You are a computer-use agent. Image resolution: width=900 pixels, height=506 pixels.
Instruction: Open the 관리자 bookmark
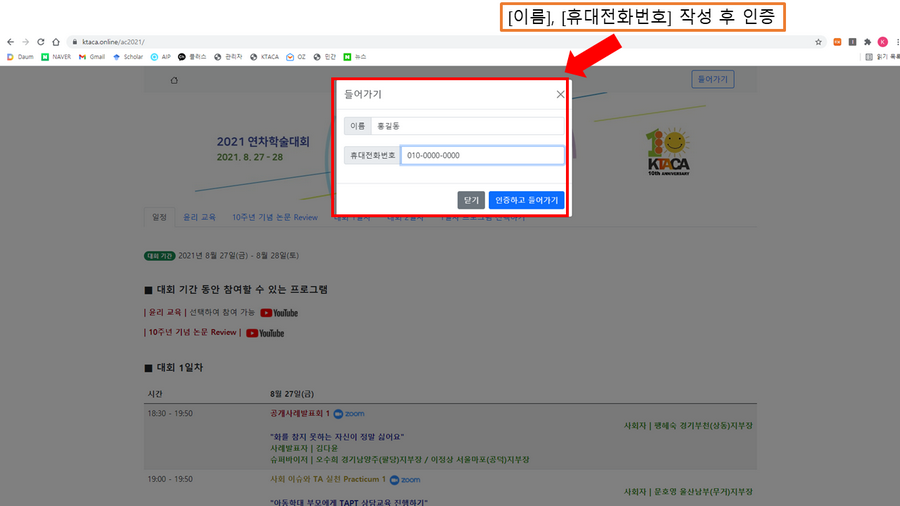click(x=228, y=57)
